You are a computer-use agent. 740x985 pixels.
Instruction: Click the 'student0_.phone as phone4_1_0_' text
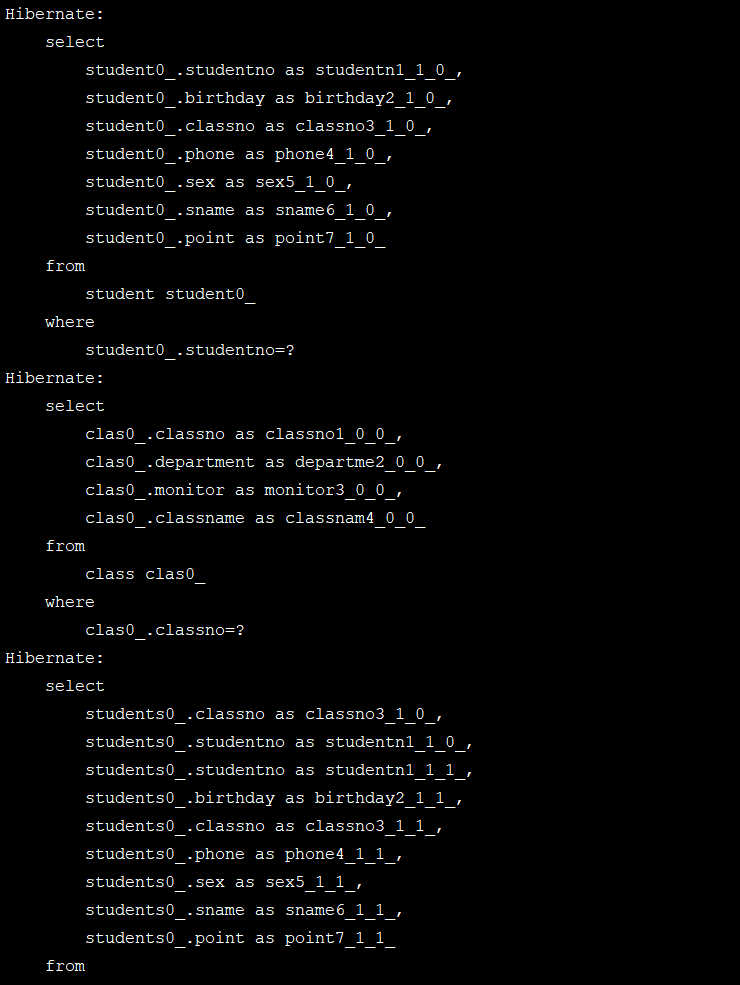click(239, 154)
